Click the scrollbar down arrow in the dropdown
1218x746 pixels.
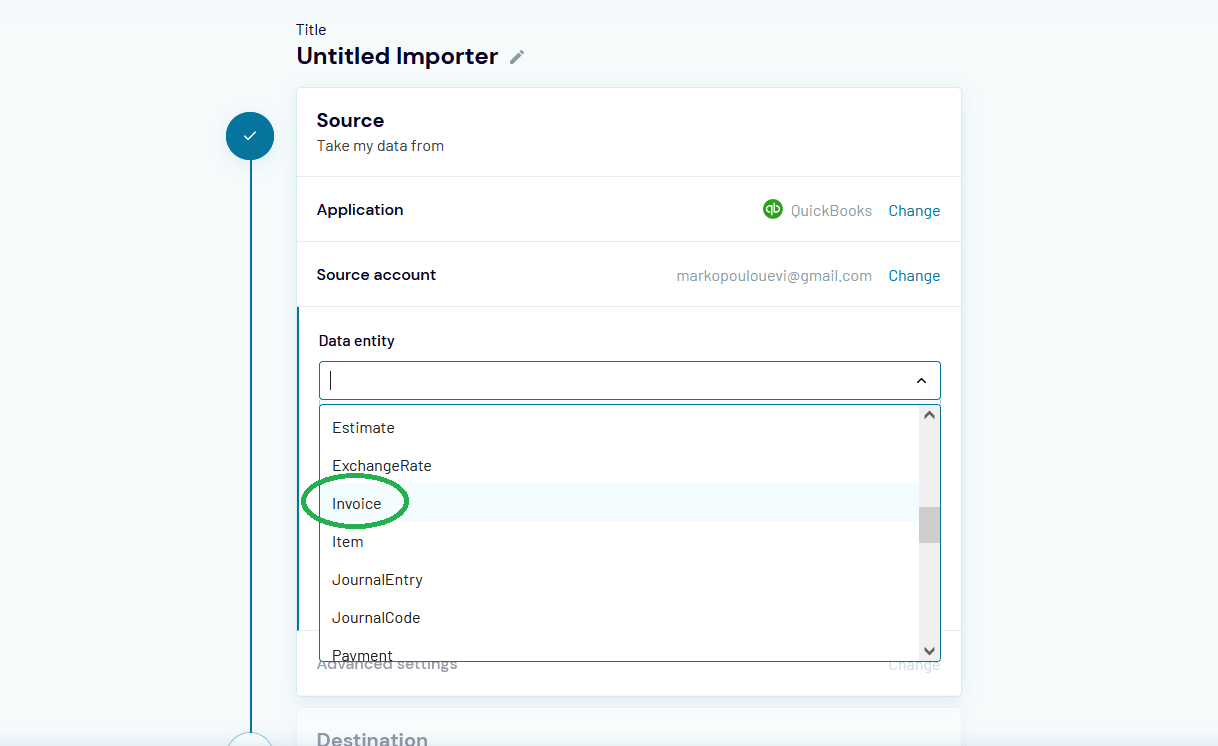click(928, 650)
